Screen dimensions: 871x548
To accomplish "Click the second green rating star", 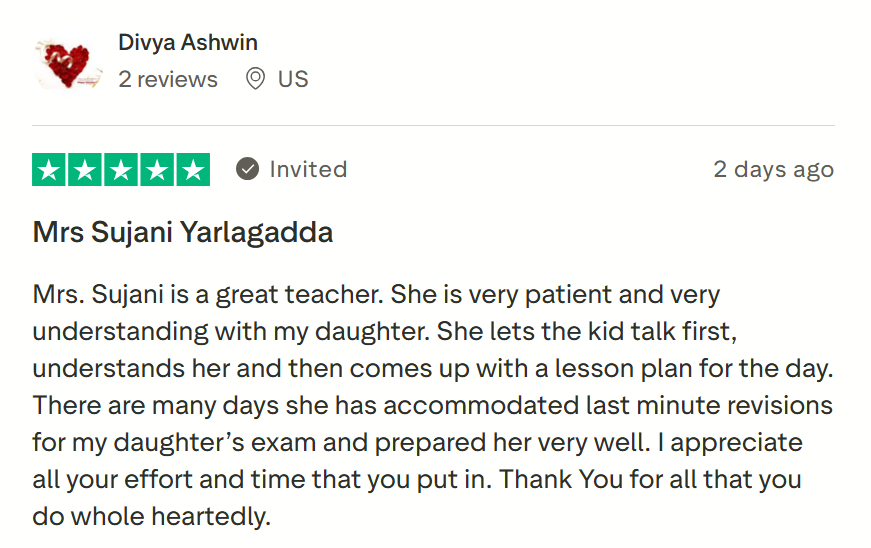I will tap(86, 170).
